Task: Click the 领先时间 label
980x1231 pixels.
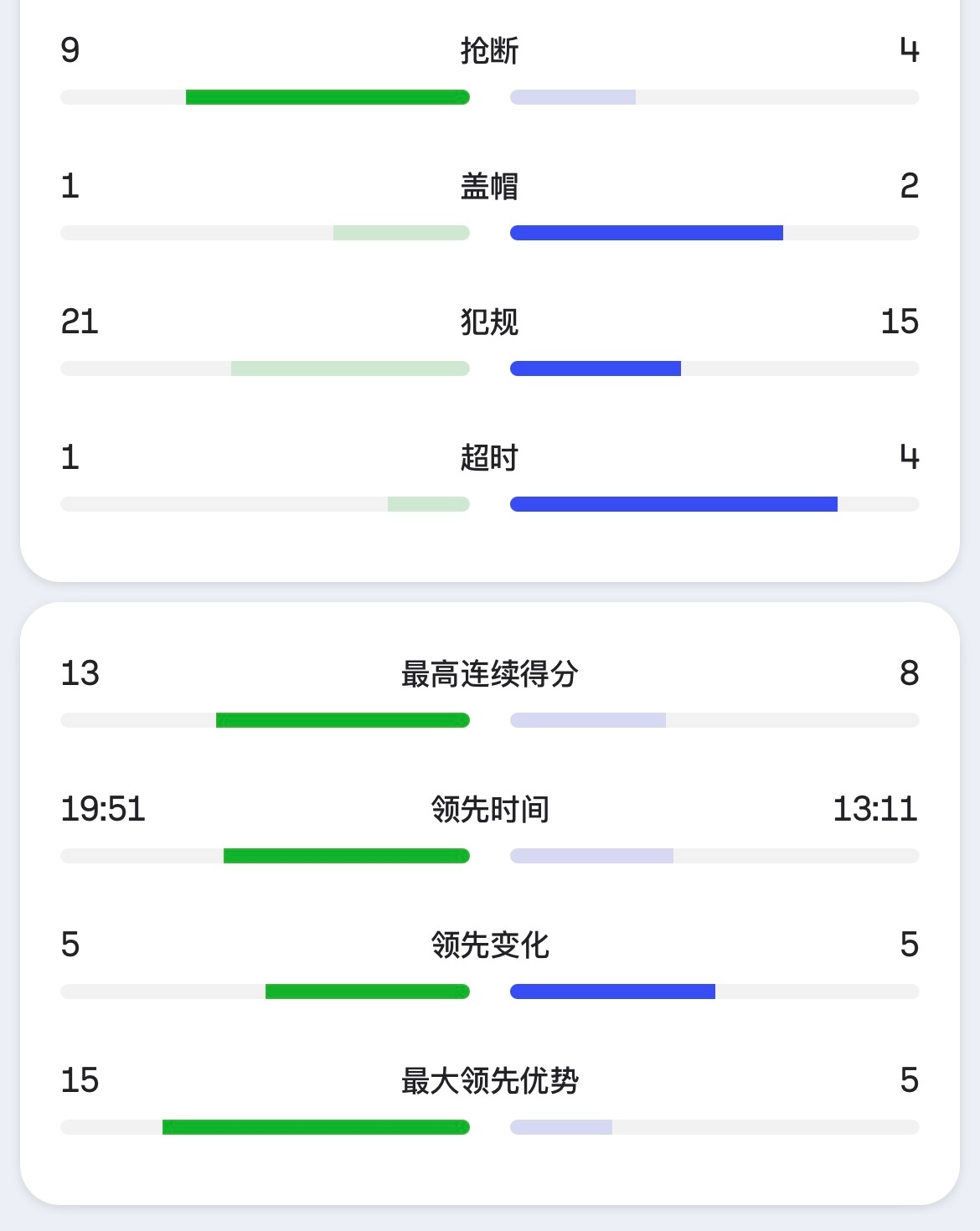Action: (x=489, y=810)
